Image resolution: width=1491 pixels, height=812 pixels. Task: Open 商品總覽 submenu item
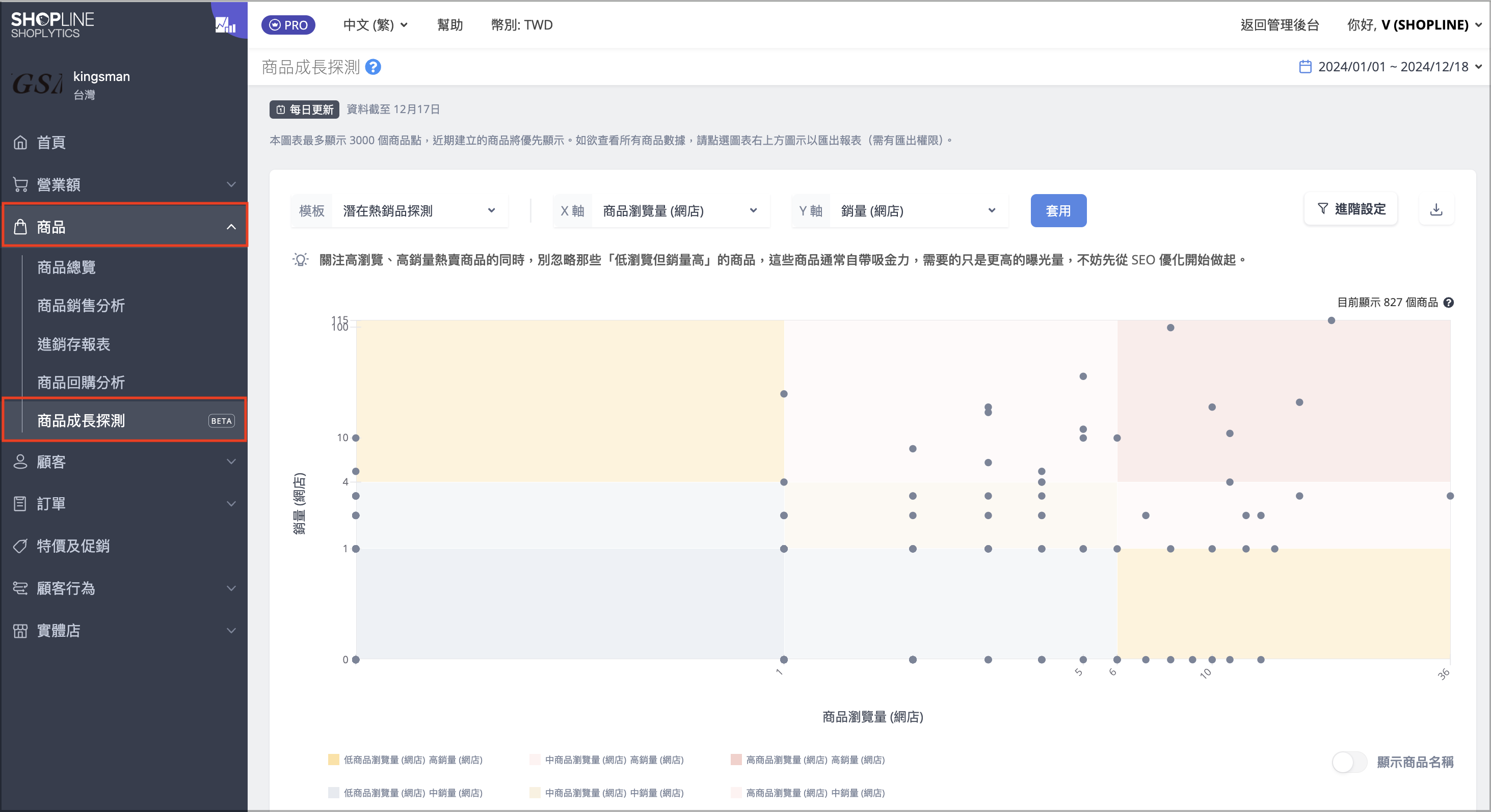pos(67,267)
